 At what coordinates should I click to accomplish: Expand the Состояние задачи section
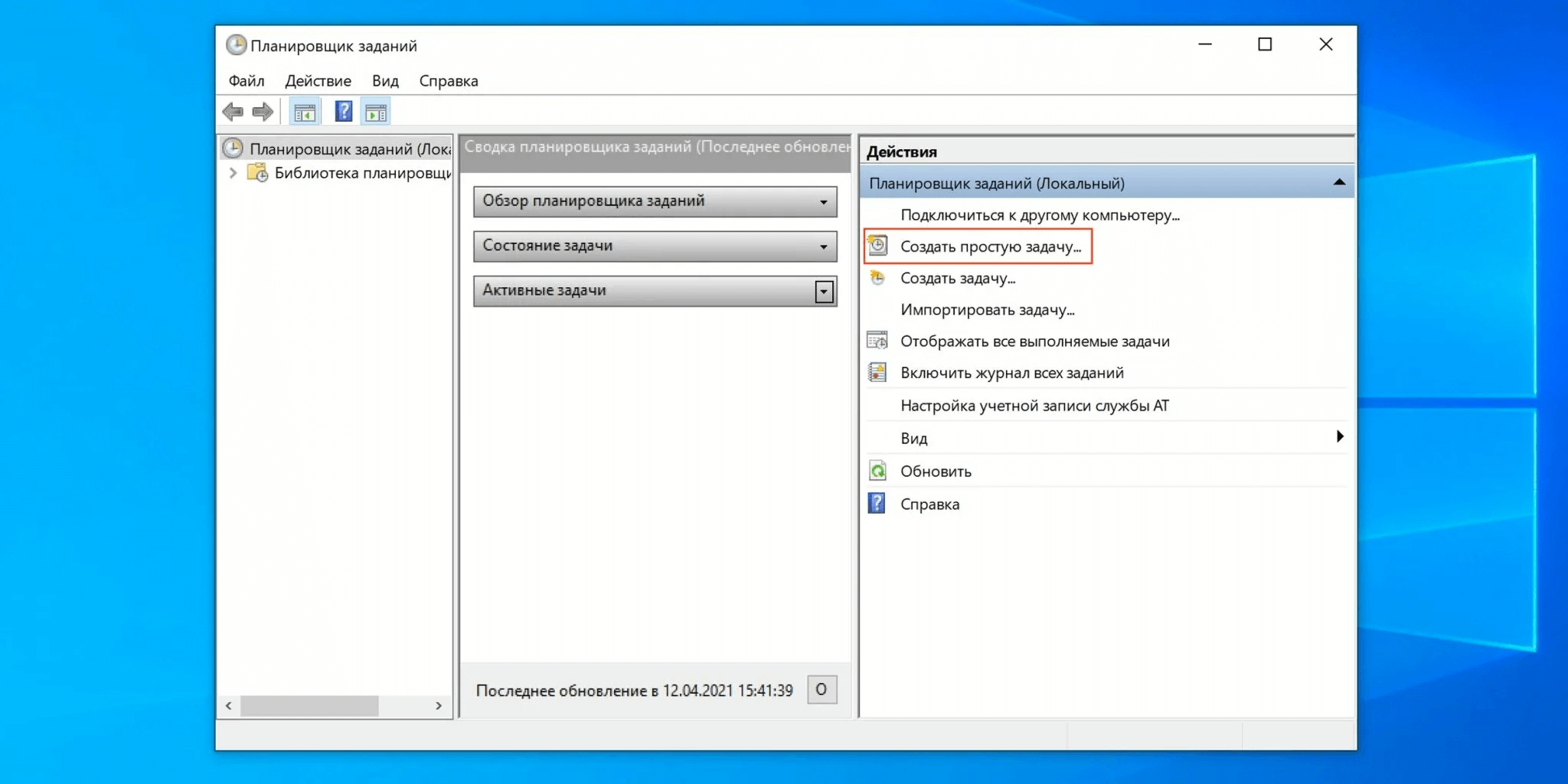pyautogui.click(x=823, y=247)
